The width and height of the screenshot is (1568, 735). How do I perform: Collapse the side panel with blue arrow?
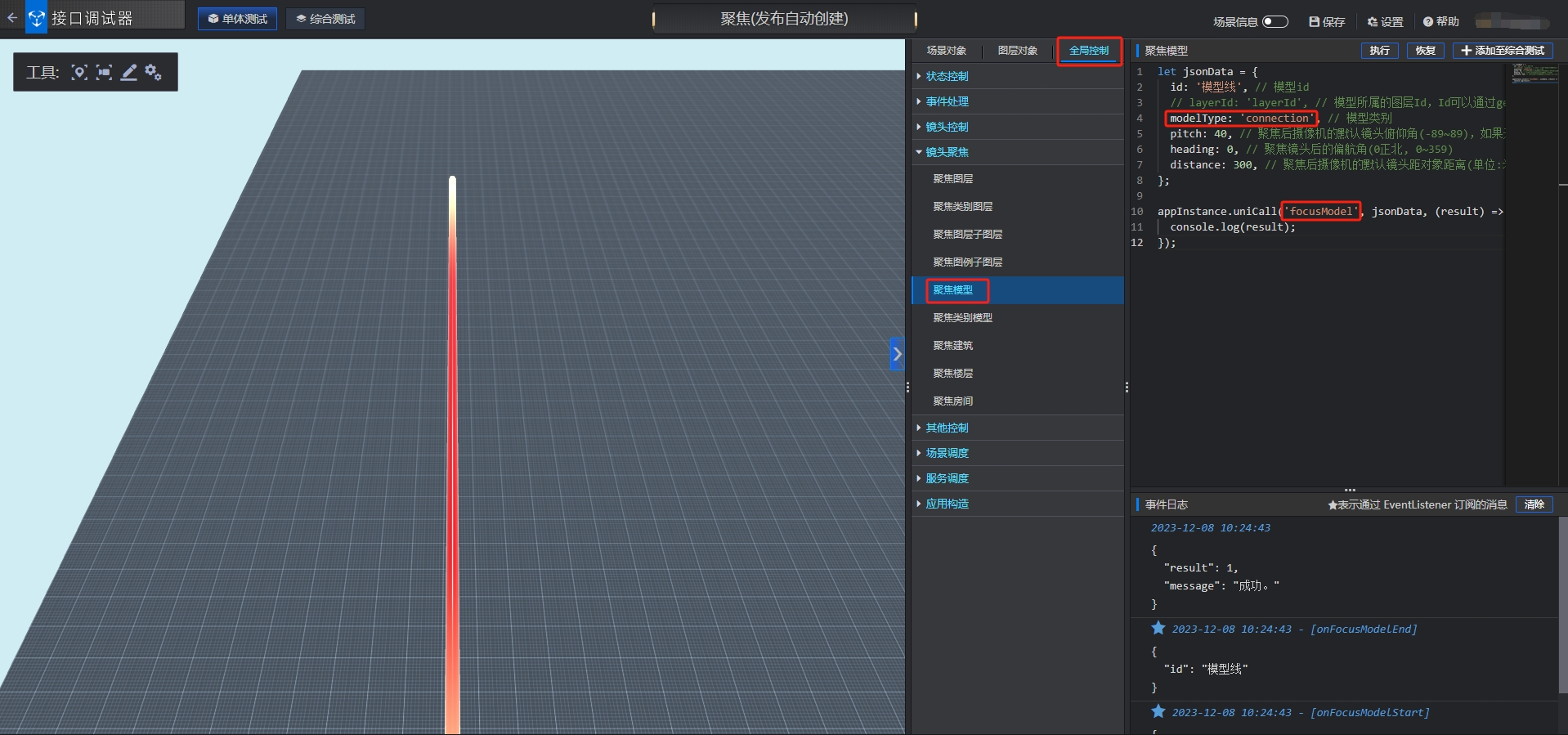pos(897,354)
